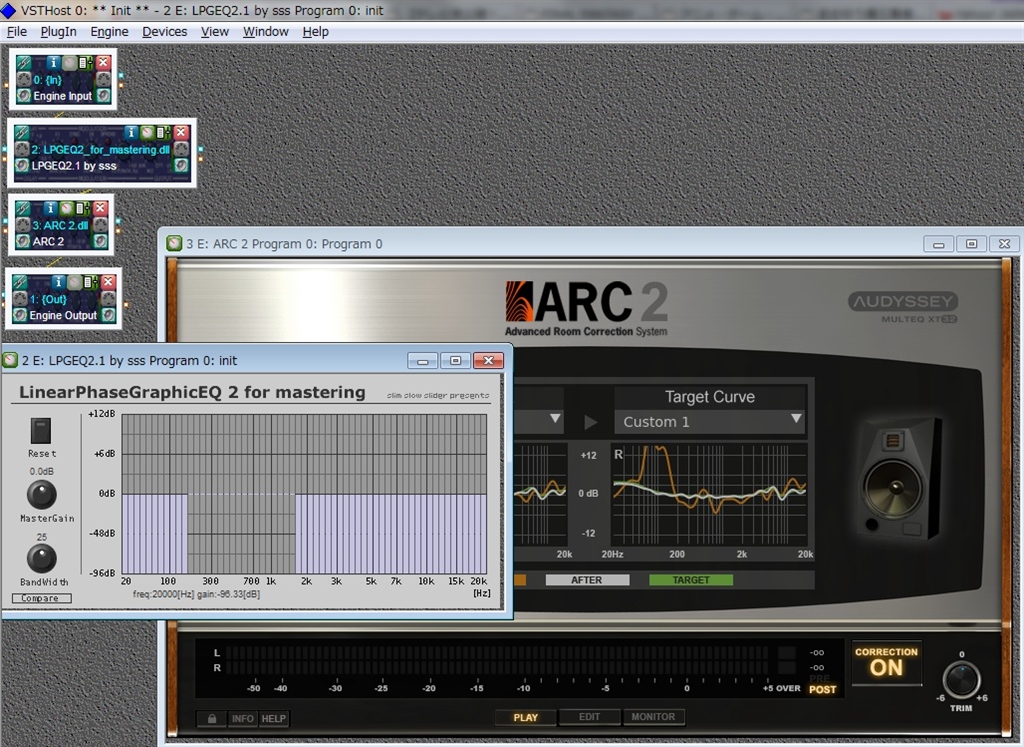Click the info icon on ARC 2 node

[x=51, y=208]
